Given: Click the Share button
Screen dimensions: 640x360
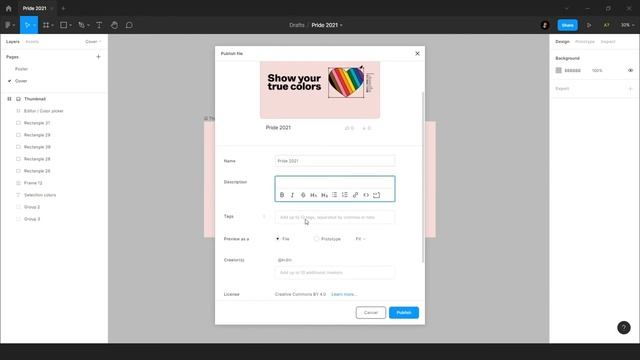Looking at the screenshot, I should click(567, 25).
